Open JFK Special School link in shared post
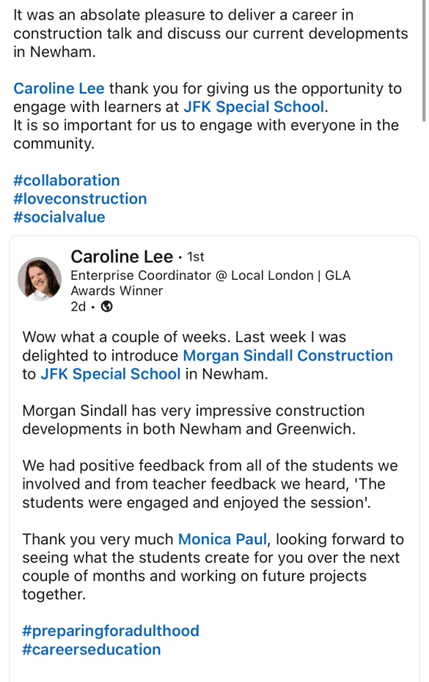Viewport: 429px width, 682px height. tap(111, 374)
